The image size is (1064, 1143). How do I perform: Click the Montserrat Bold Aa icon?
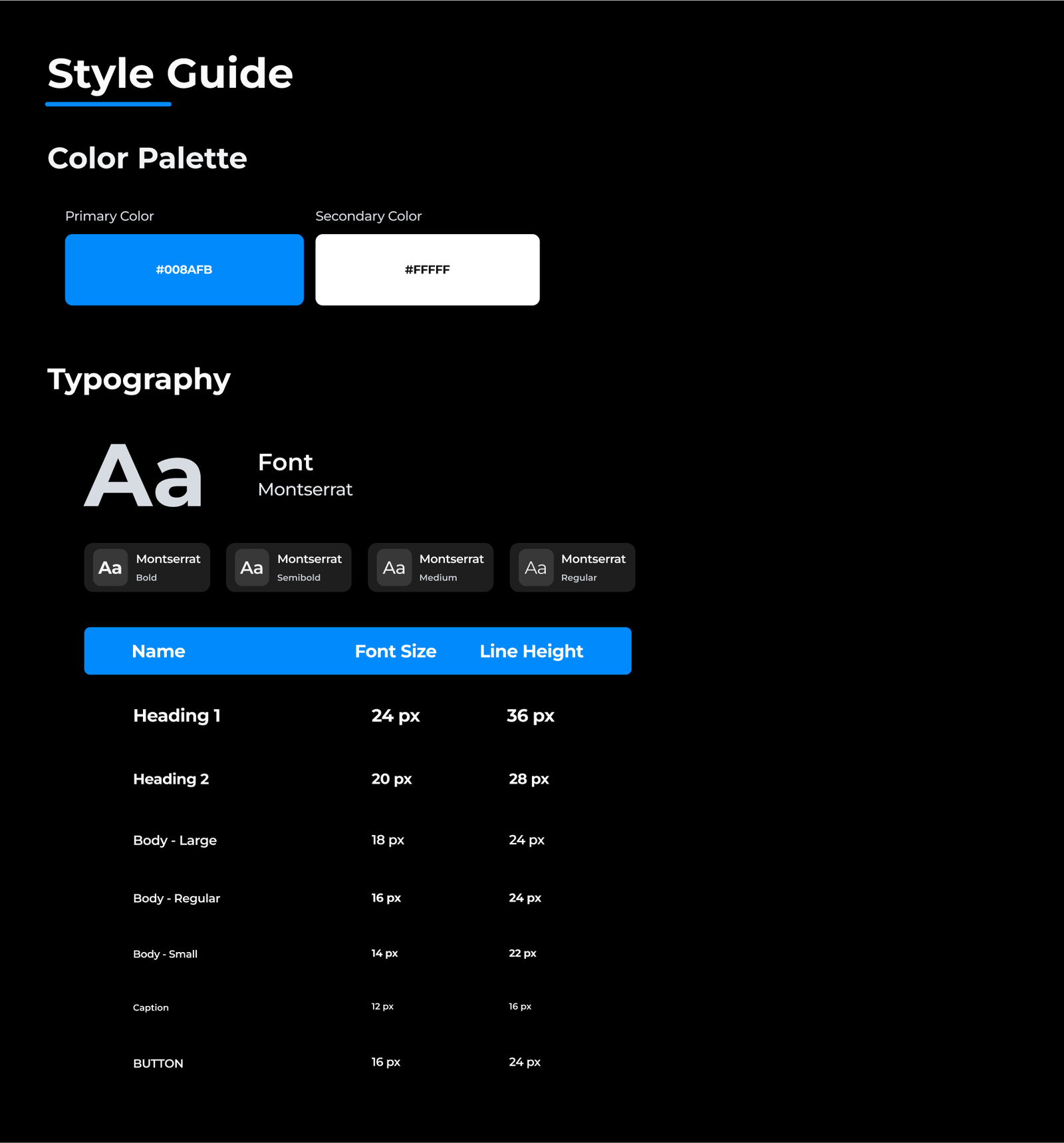point(110,568)
